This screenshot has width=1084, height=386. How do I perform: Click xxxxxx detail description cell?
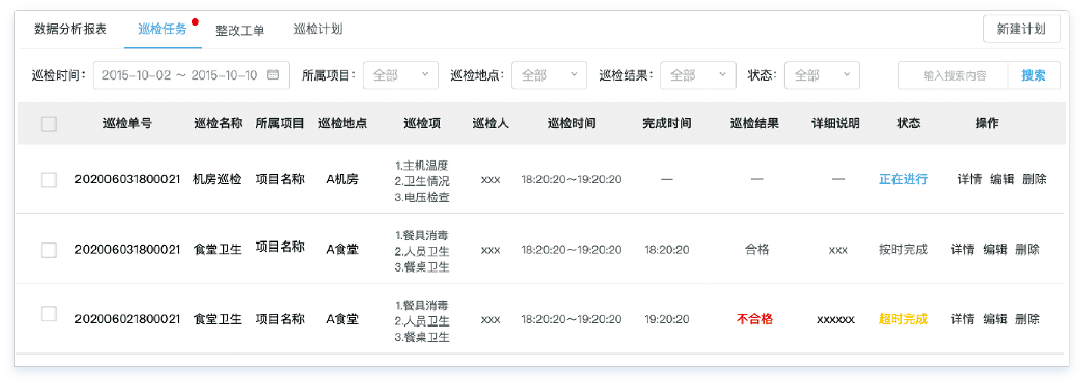pyautogui.click(x=836, y=320)
